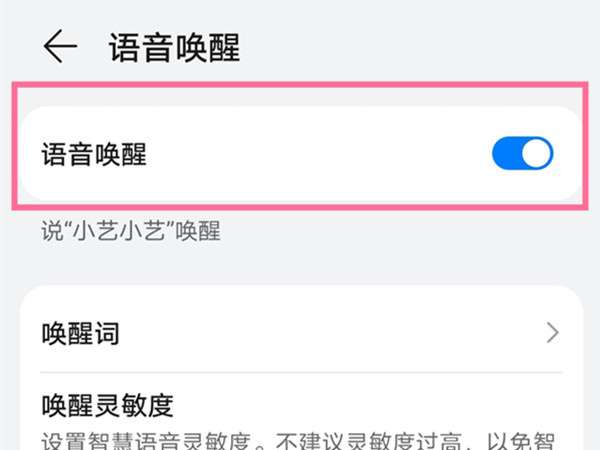Expand the 唤醒词 chevron arrow
This screenshot has height=450, width=600.
pos(553,333)
